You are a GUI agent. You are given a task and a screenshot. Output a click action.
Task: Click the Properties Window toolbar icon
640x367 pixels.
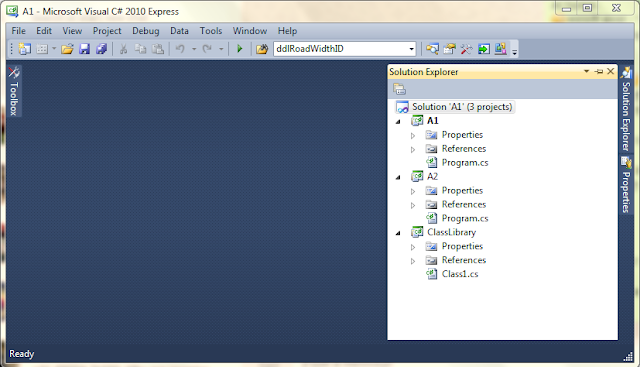[x=449, y=49]
